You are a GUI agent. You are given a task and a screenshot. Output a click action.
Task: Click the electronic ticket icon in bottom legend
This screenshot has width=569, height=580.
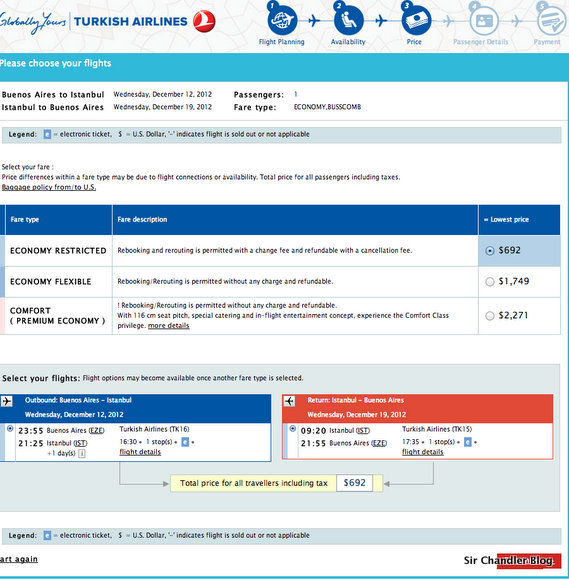[47, 535]
